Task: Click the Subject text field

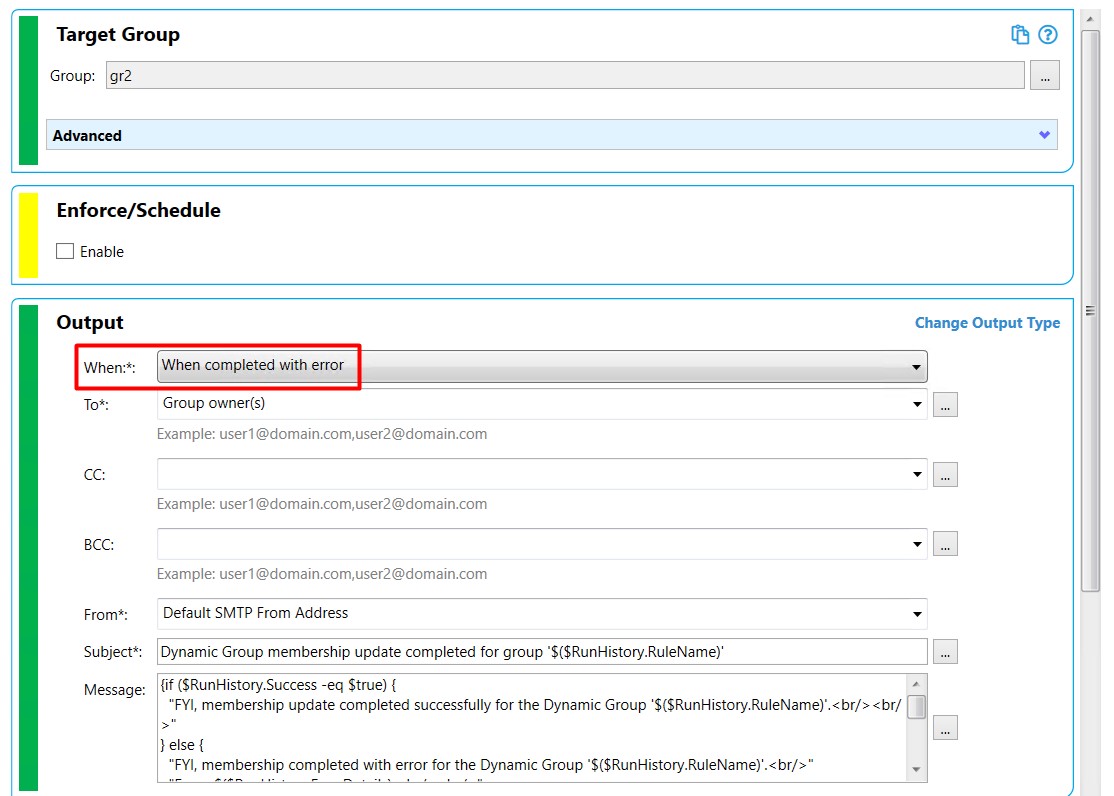Action: tap(542, 652)
